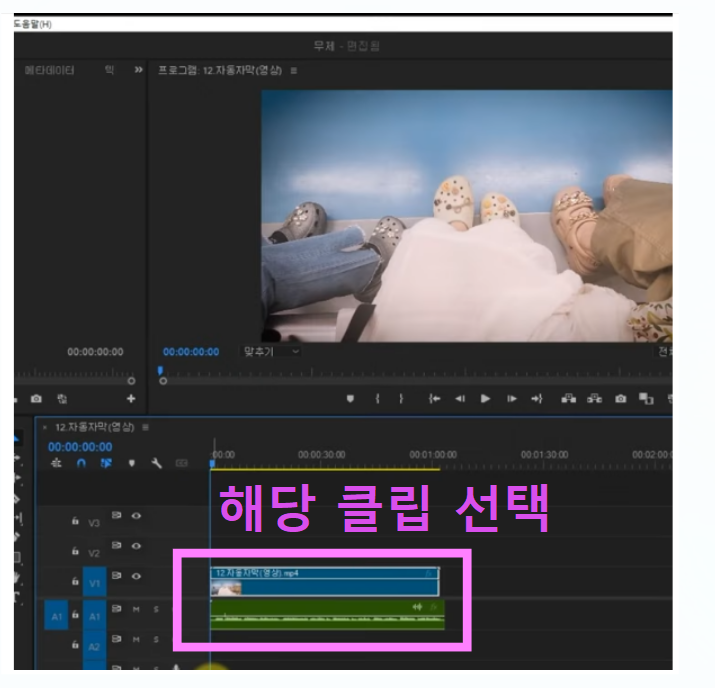Toggle sync lock for A1

[117, 609]
